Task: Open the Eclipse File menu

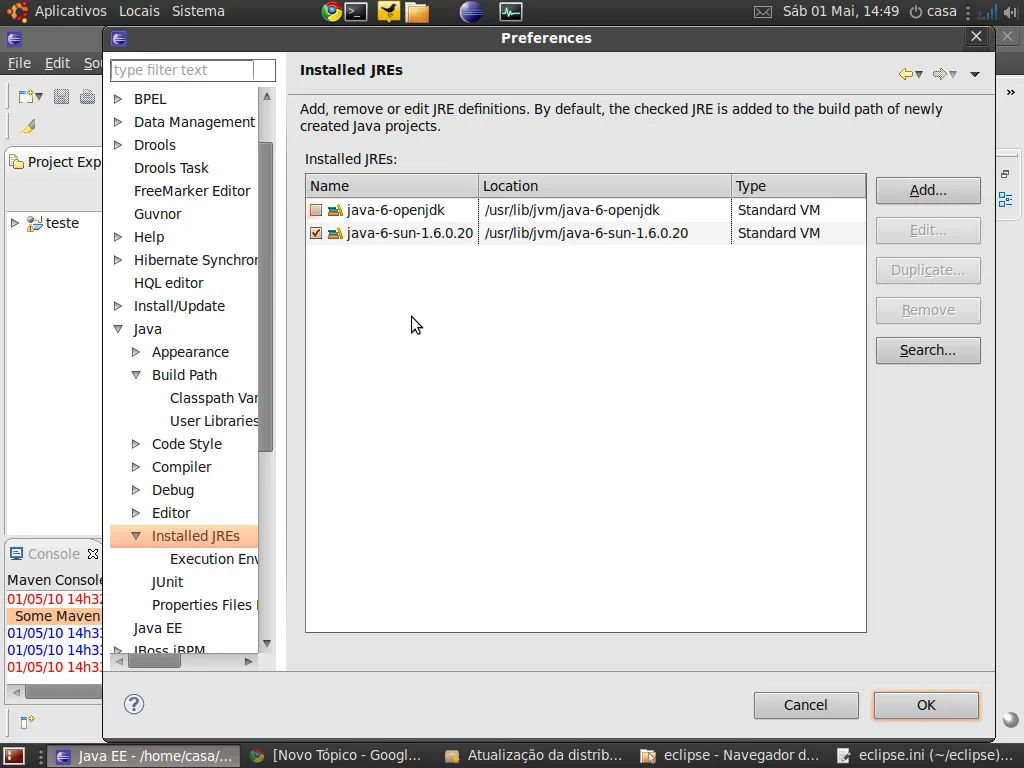Action: point(19,63)
